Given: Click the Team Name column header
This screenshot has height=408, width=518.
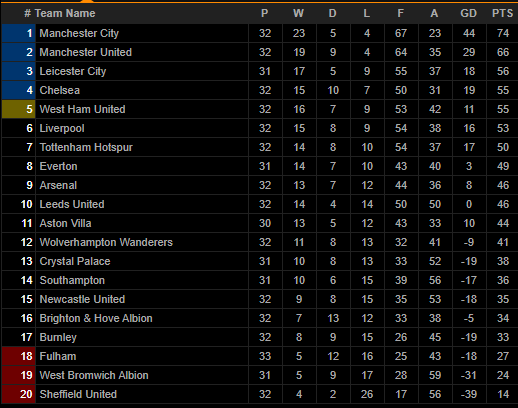Looking at the screenshot, I should click(65, 13).
